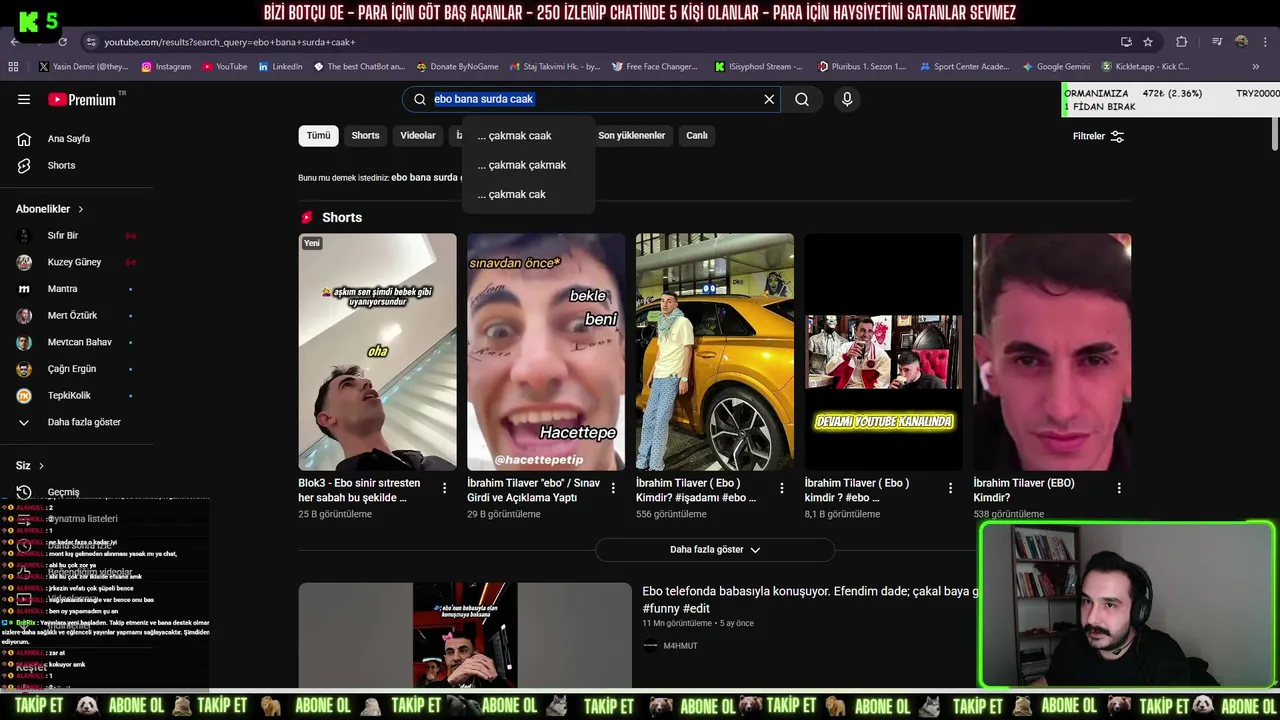
Task: Open the Free Face Changer bookmark
Action: point(653,67)
